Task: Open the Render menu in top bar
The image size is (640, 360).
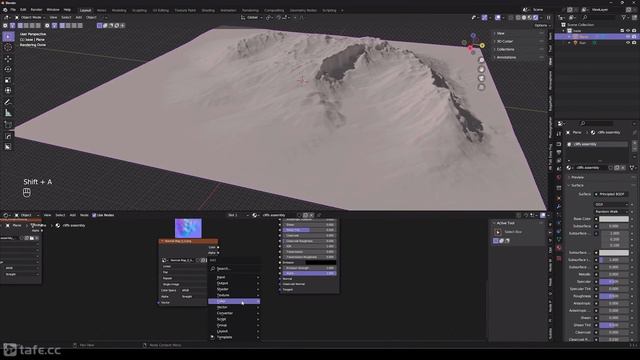Action: point(36,10)
